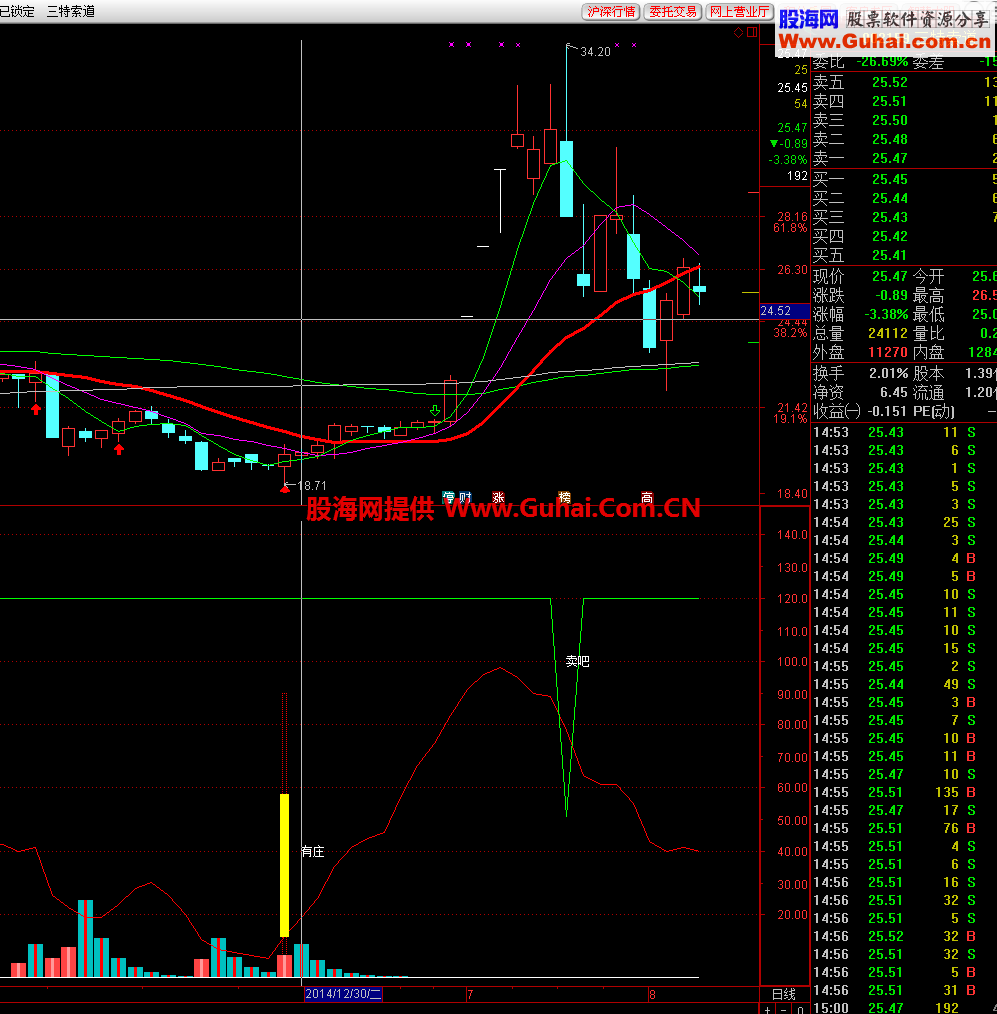997x1014 pixels.
Task: Click the 停 info marker on chart
Action: (x=449, y=497)
